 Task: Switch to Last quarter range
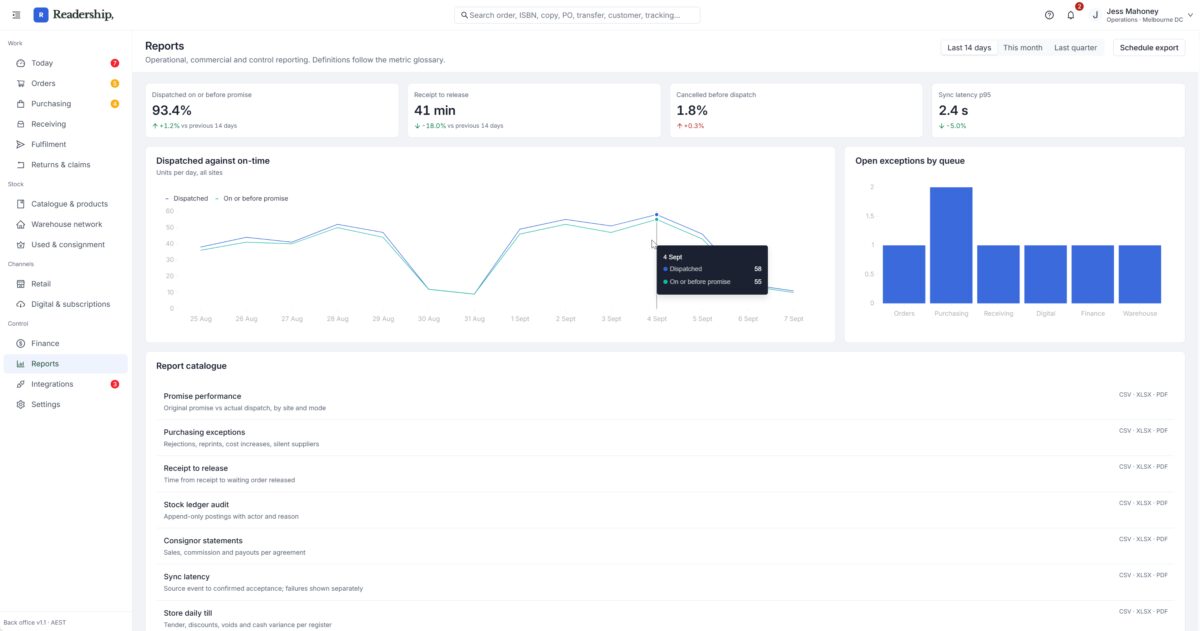[1075, 48]
